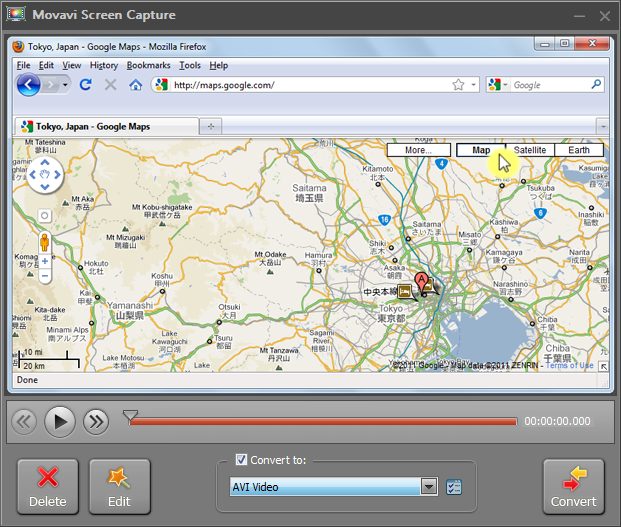Image resolution: width=621 pixels, height=527 pixels.
Task: Open format settings icon beside AVI Video
Action: pos(454,487)
